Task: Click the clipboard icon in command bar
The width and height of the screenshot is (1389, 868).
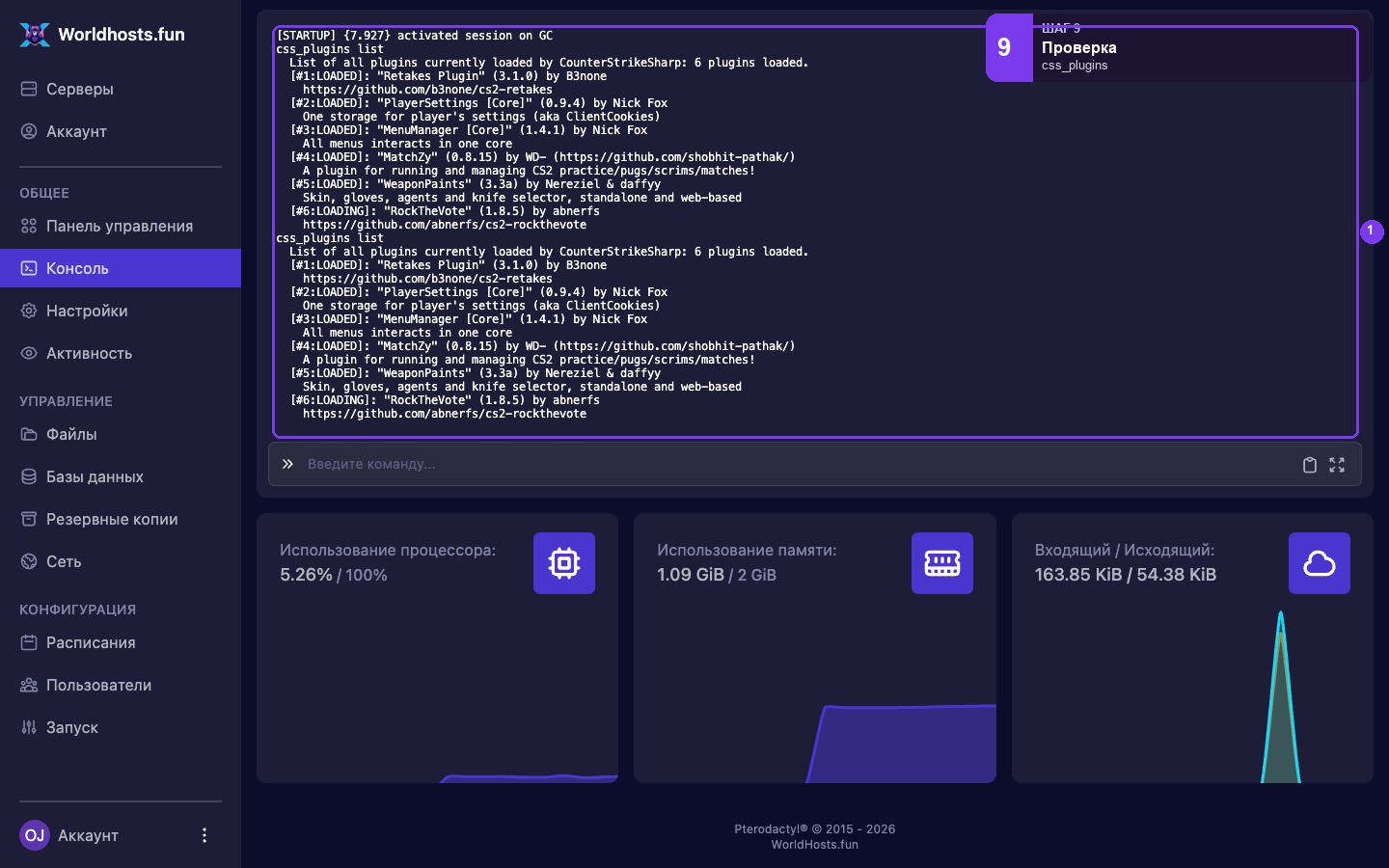Action: click(1310, 465)
